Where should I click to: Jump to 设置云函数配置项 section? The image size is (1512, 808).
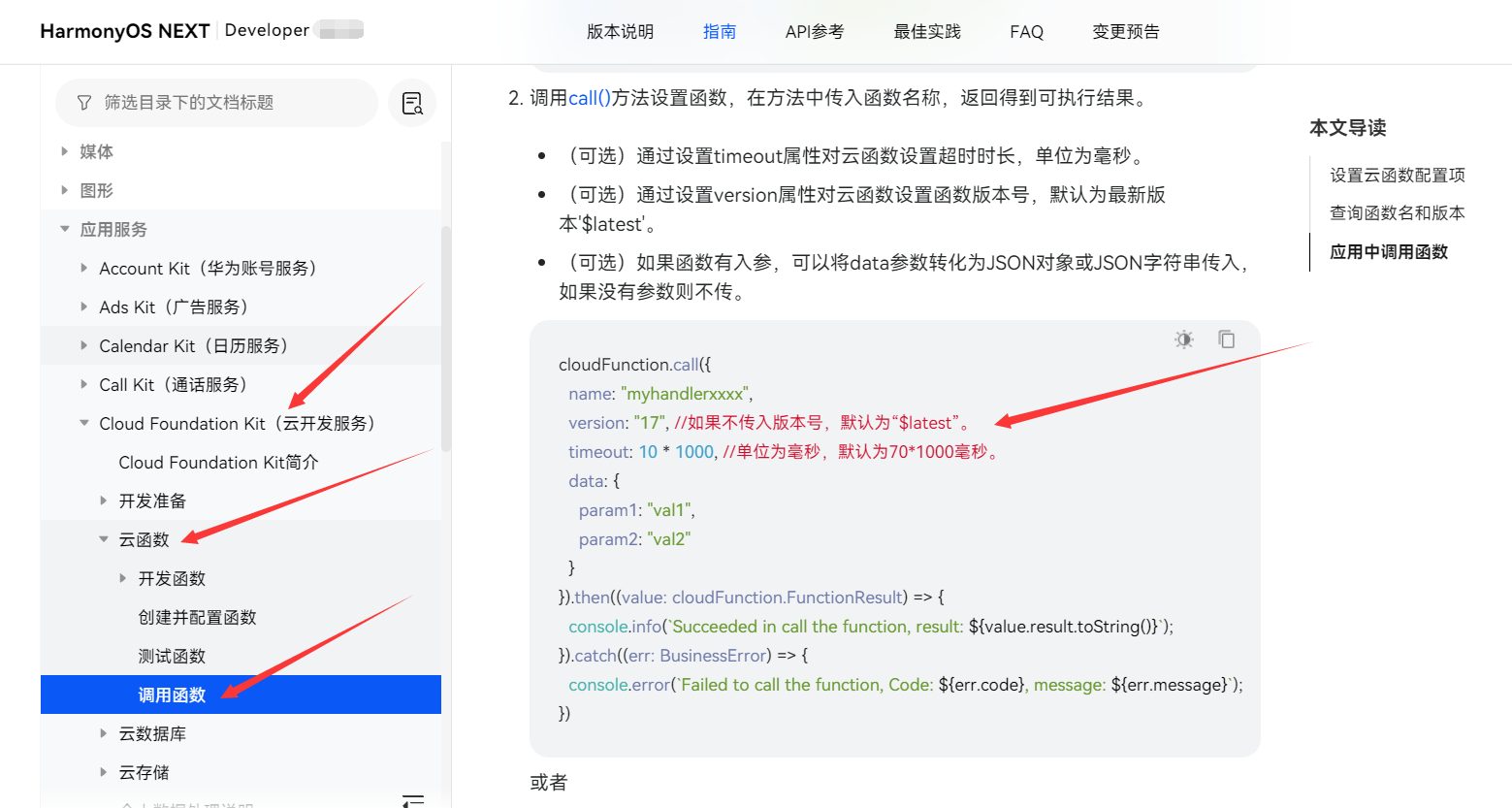[x=1397, y=175]
